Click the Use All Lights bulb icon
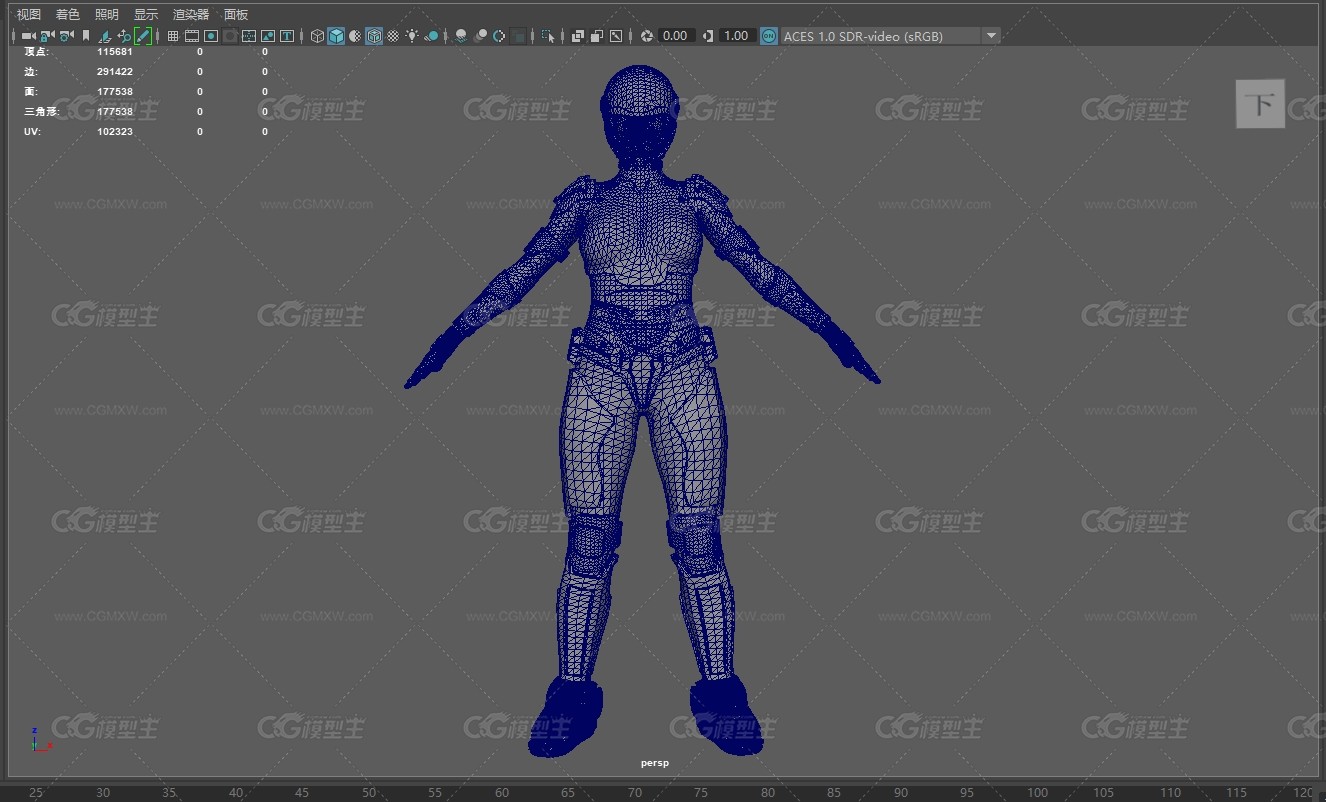Image resolution: width=1326 pixels, height=802 pixels. point(412,36)
